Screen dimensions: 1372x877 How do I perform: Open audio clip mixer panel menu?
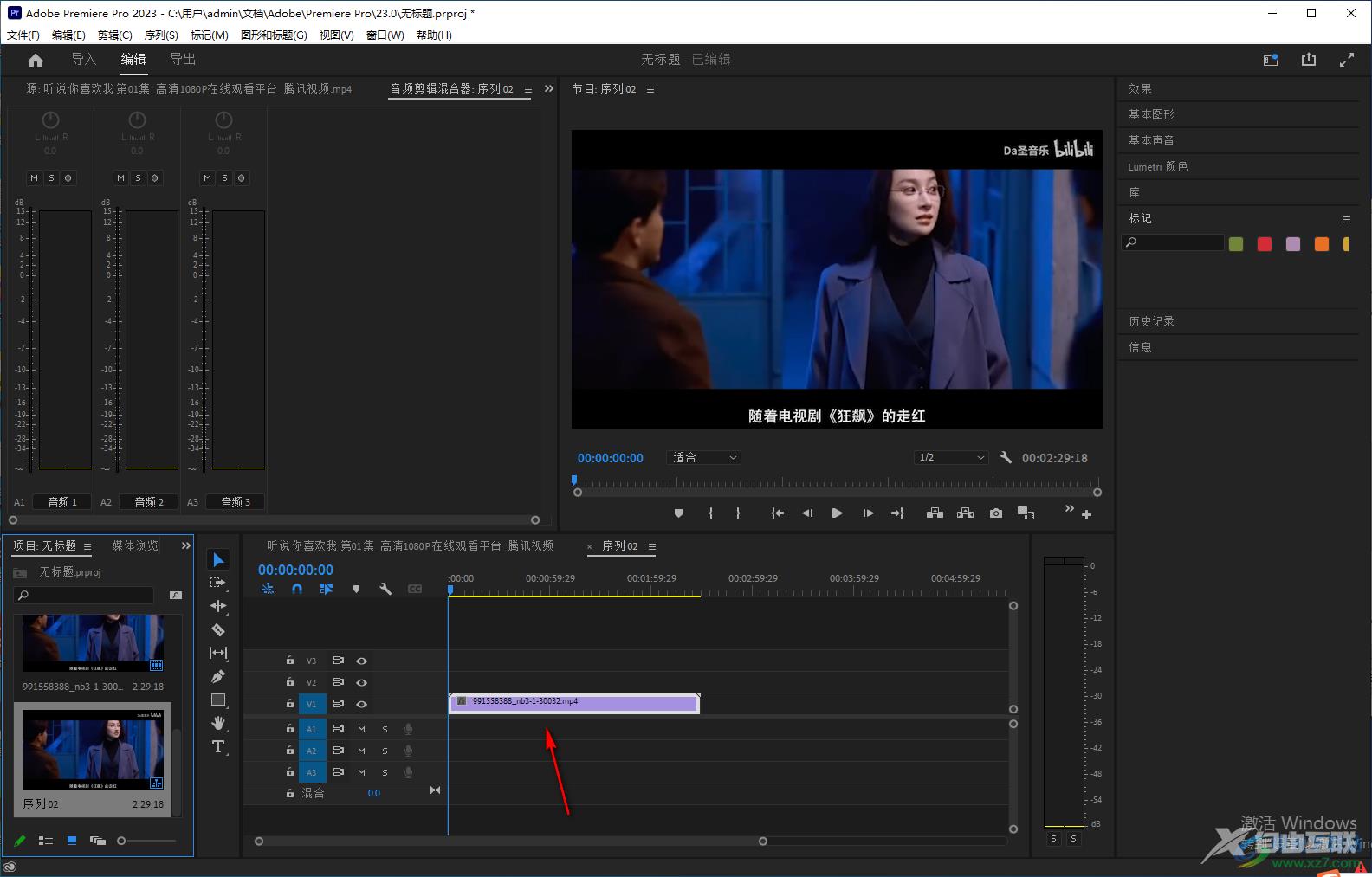[x=528, y=89]
